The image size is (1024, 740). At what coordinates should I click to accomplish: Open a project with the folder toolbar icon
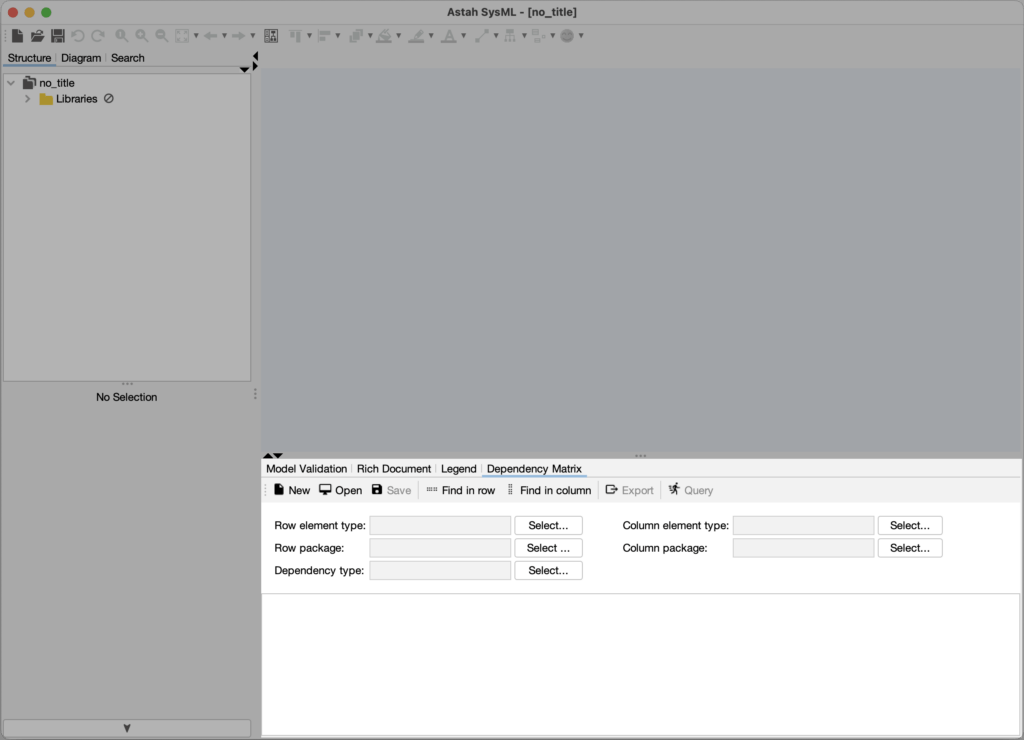[x=37, y=35]
